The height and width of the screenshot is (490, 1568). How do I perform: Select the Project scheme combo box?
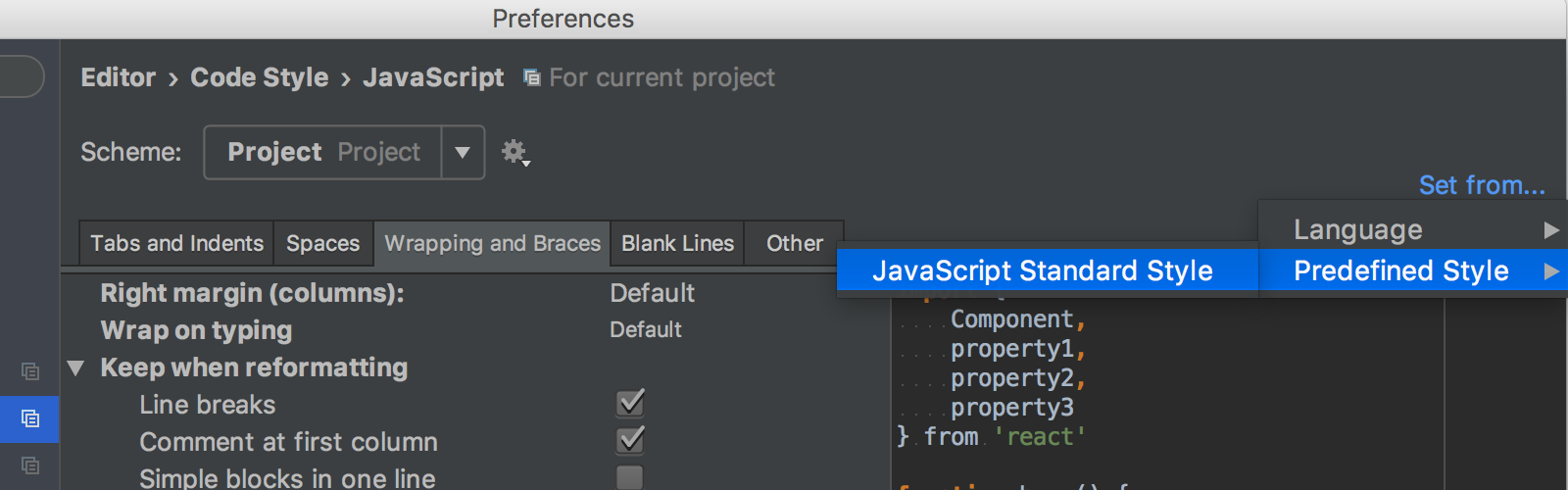pyautogui.click(x=344, y=152)
